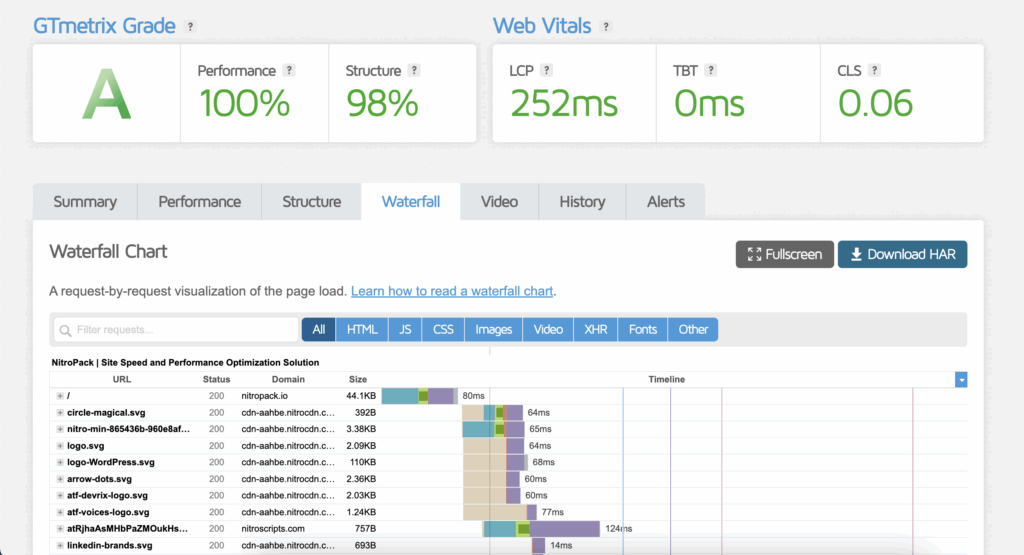Click the 110KB size value
Screen dimensions: 1024x555
click(x=362, y=462)
